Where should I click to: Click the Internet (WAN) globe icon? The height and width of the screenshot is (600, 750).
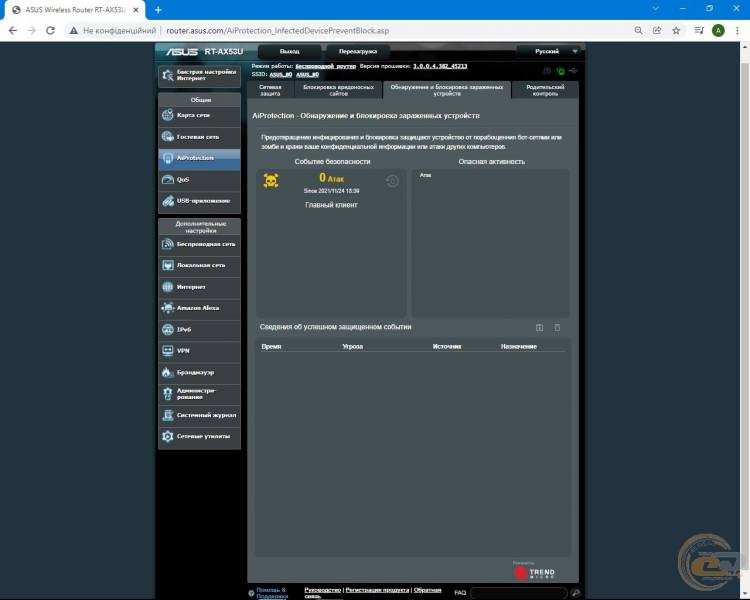click(x=167, y=287)
